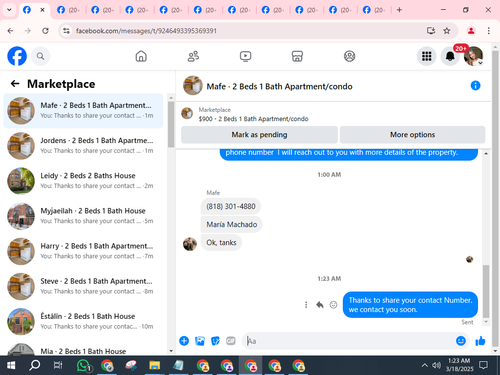Click Mafe's avatar next to Ok, tanks
Viewport: 500px width, 375px height.
click(x=190, y=244)
